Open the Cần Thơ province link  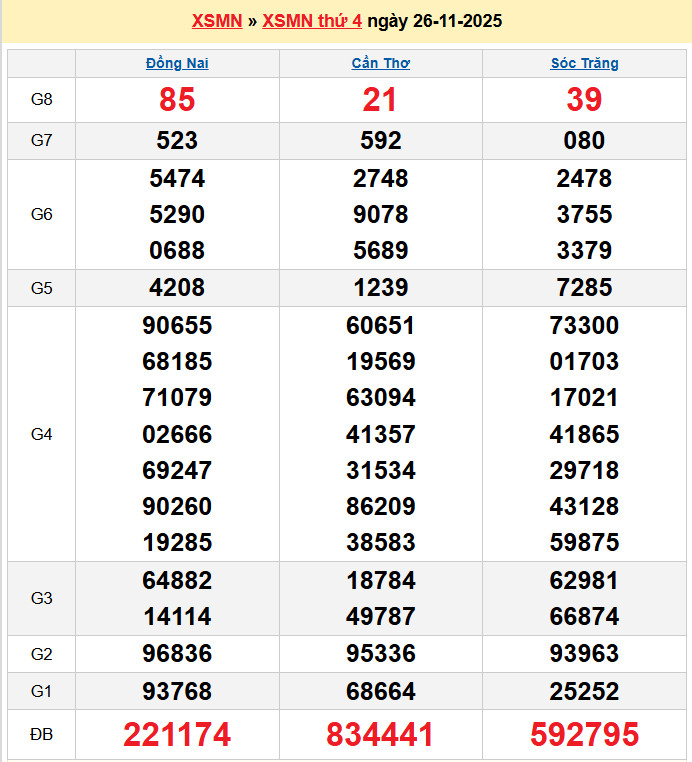click(x=380, y=63)
